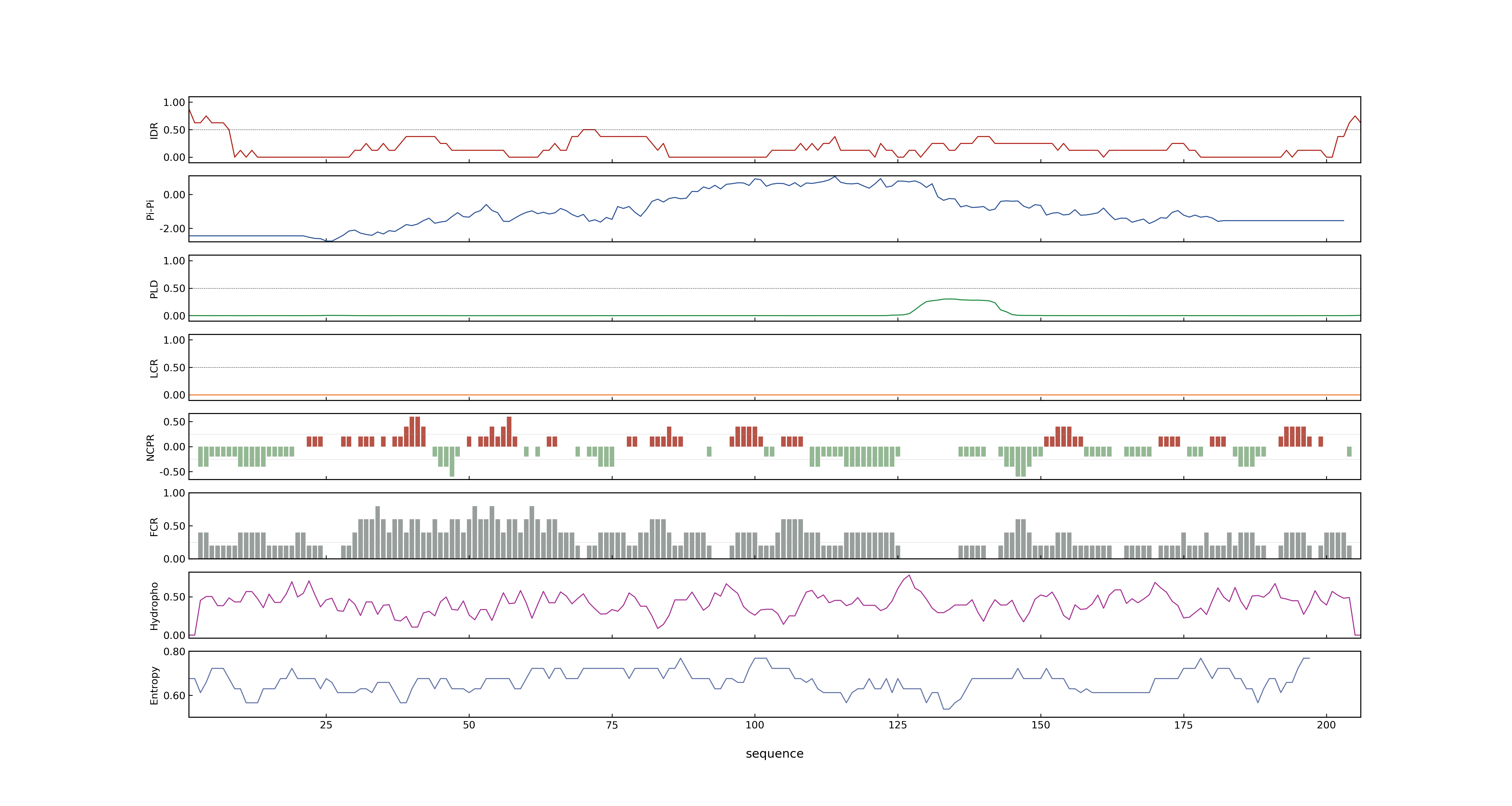The image size is (1512, 806).
Task: Click the 0.00 tick on Pi-Pi axis
Action: tap(174, 195)
